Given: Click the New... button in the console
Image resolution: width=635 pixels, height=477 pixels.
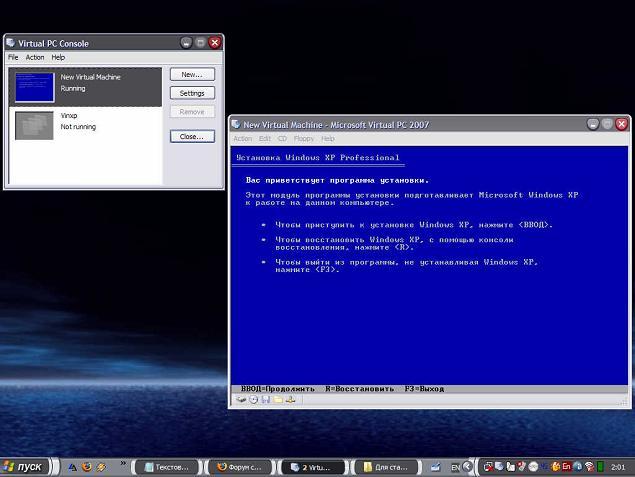Looking at the screenshot, I should 192,75.
